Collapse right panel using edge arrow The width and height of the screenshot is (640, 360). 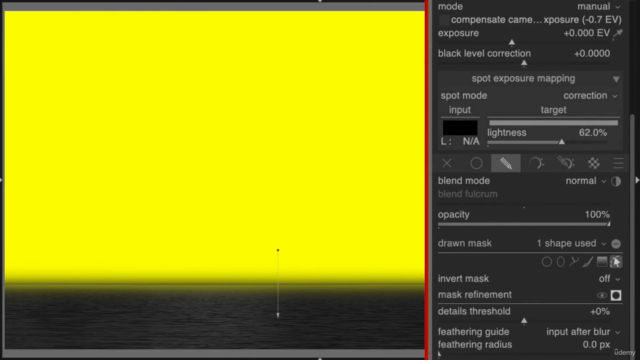pos(637,180)
